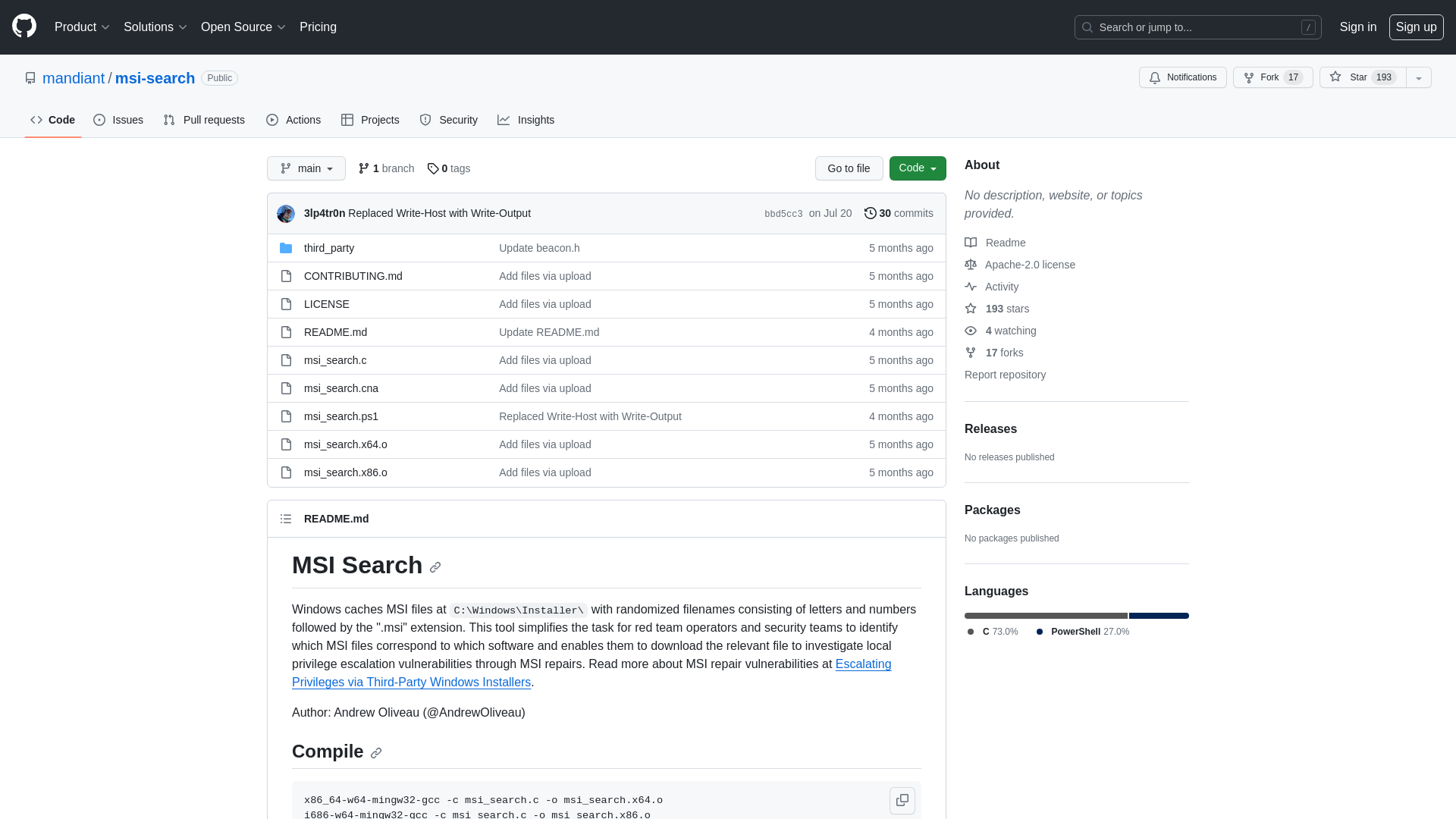The width and height of the screenshot is (1456, 819).
Task: Click the file icon next to CONTRIBUTING.md
Action: click(x=286, y=276)
